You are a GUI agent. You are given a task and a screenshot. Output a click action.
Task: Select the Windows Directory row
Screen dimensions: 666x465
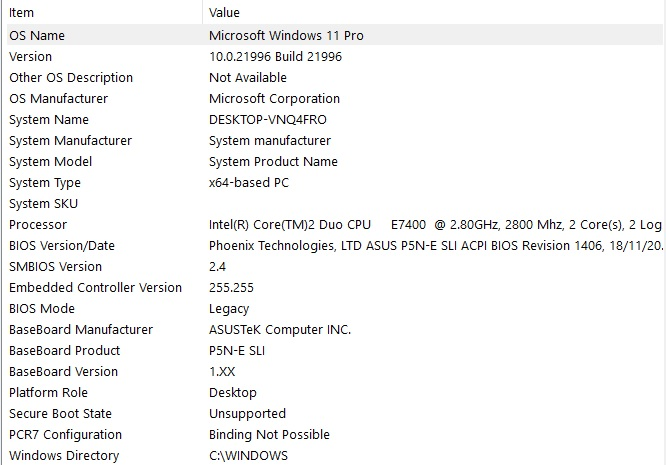tap(335, 456)
